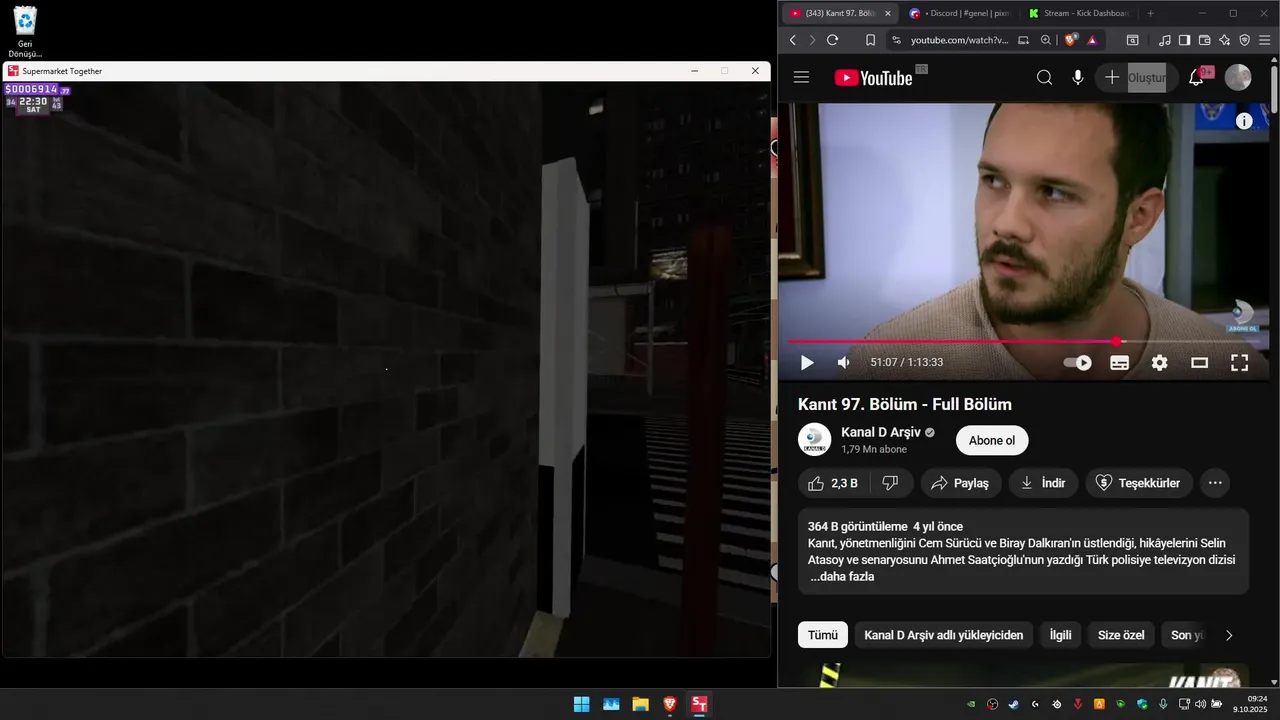Image resolution: width=1280 pixels, height=720 pixels.
Task: Expand the description with ...daha fazla
Action: click(x=842, y=577)
